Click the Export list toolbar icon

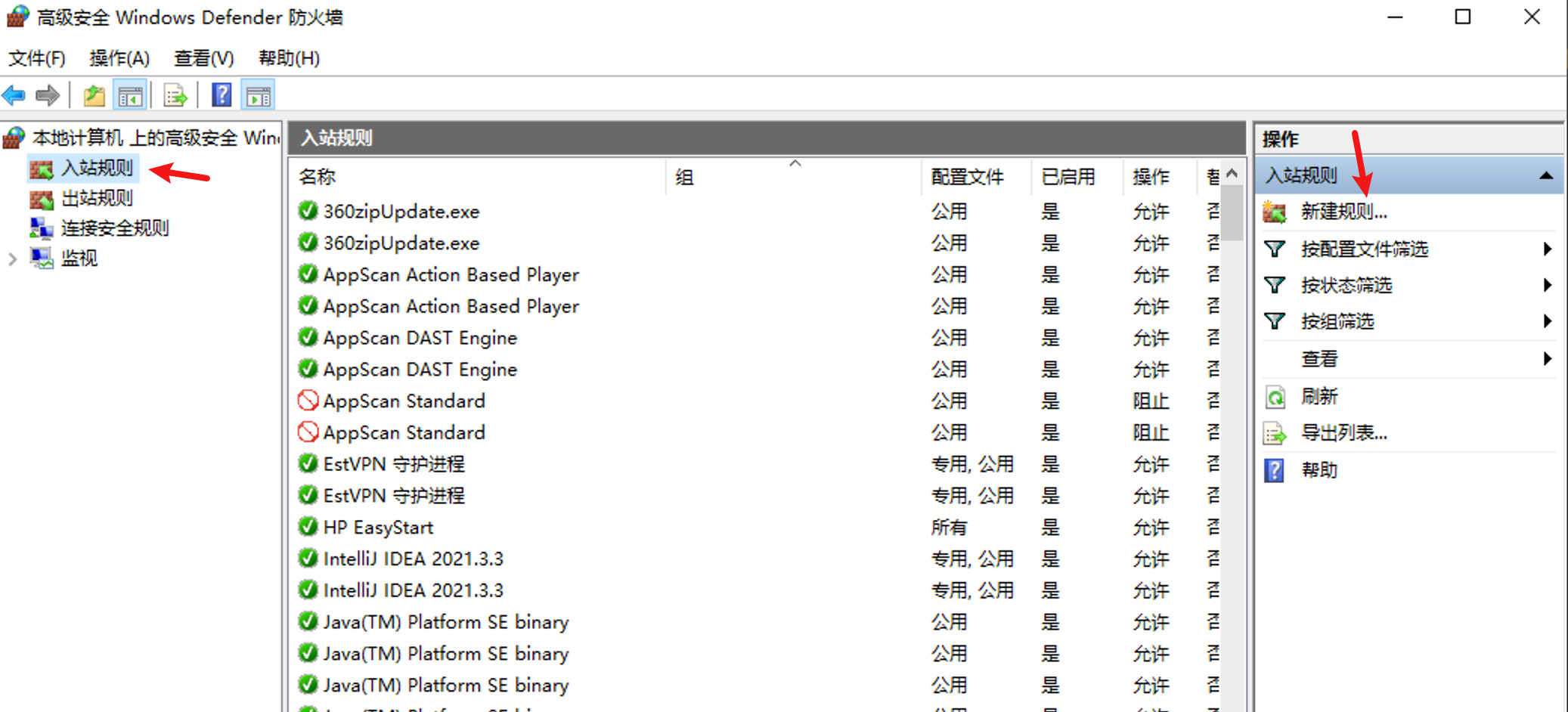(x=175, y=95)
